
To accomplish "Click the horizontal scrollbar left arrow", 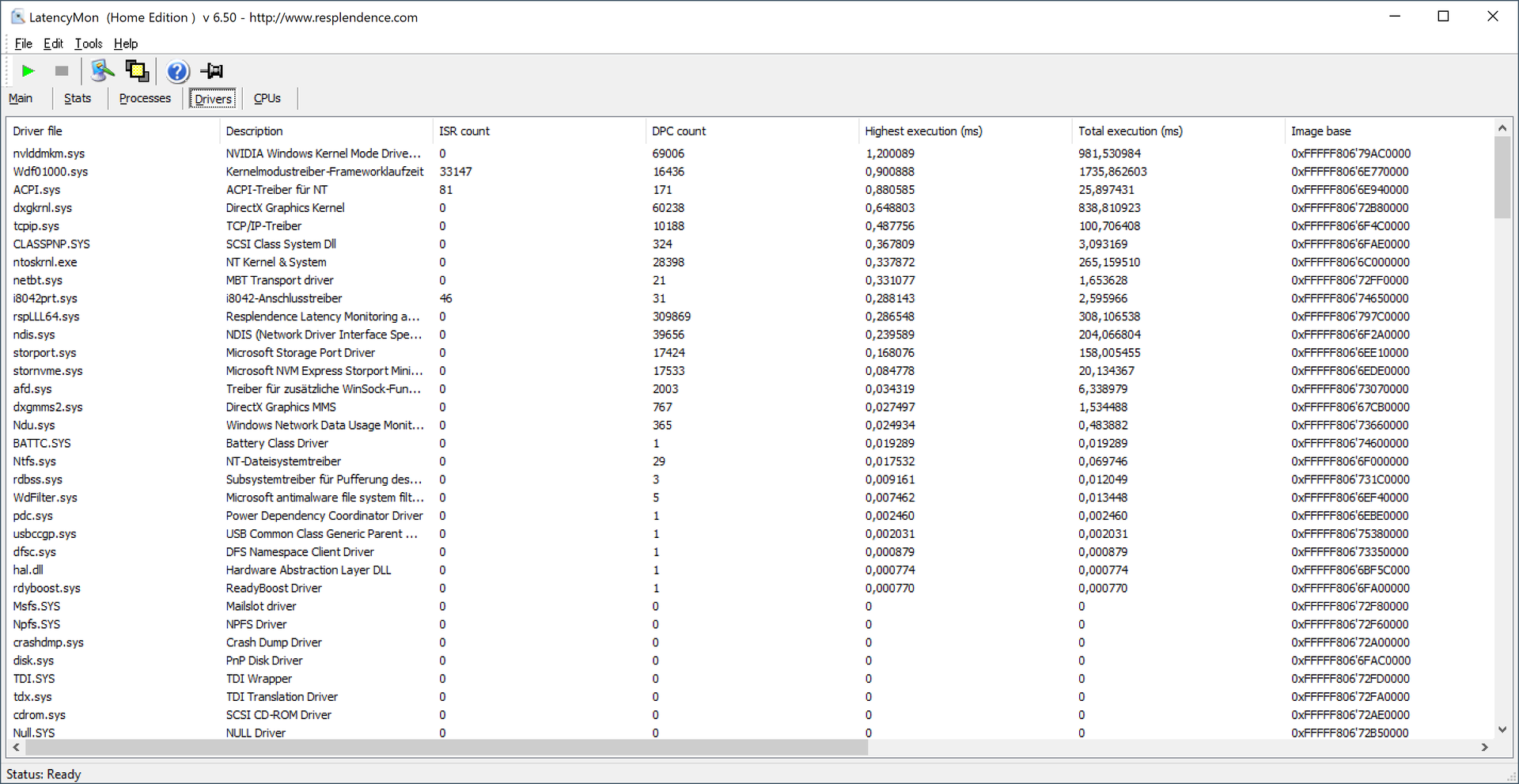I will 17,747.
